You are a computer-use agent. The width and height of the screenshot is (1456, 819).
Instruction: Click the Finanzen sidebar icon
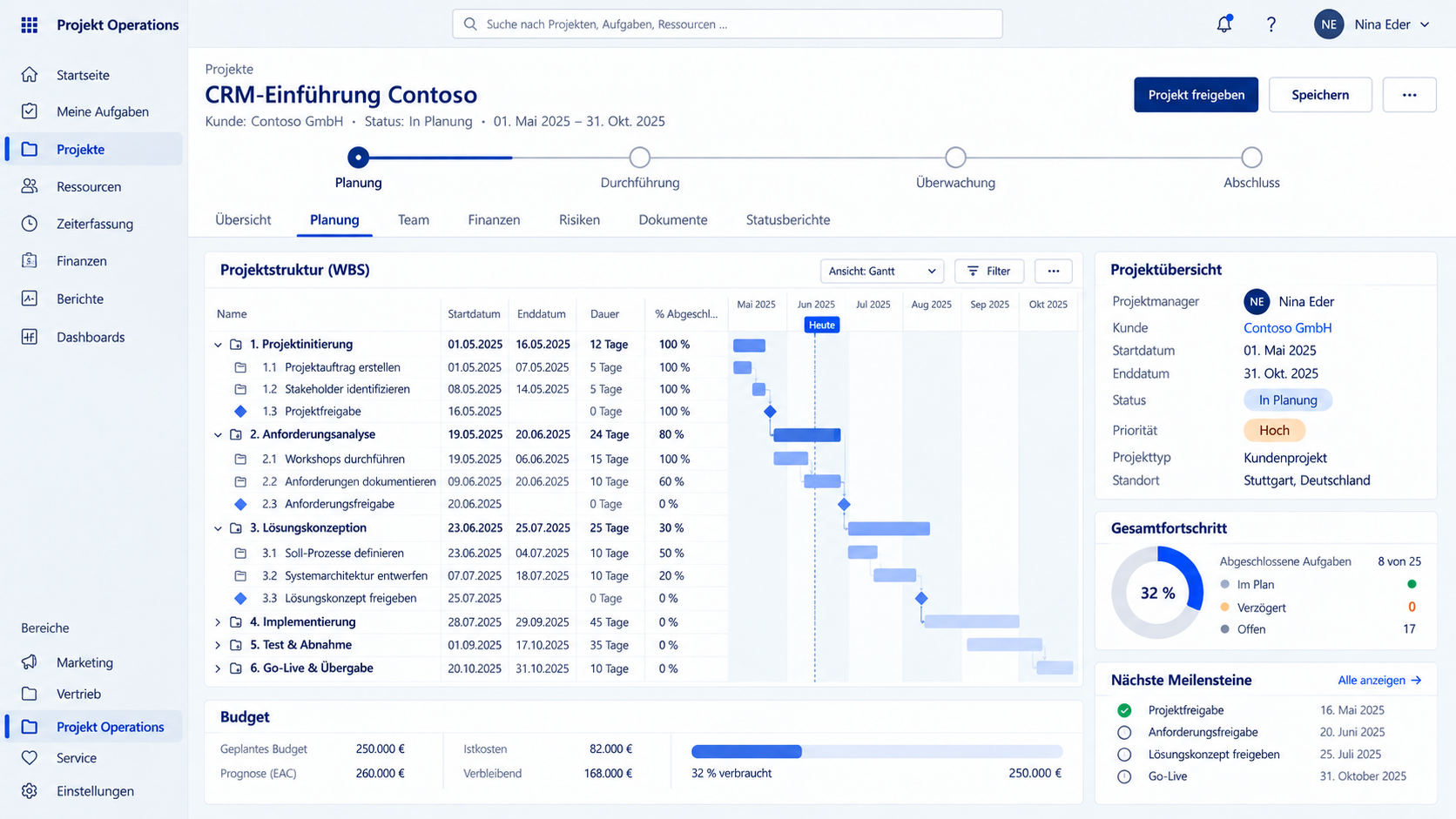pos(30,261)
